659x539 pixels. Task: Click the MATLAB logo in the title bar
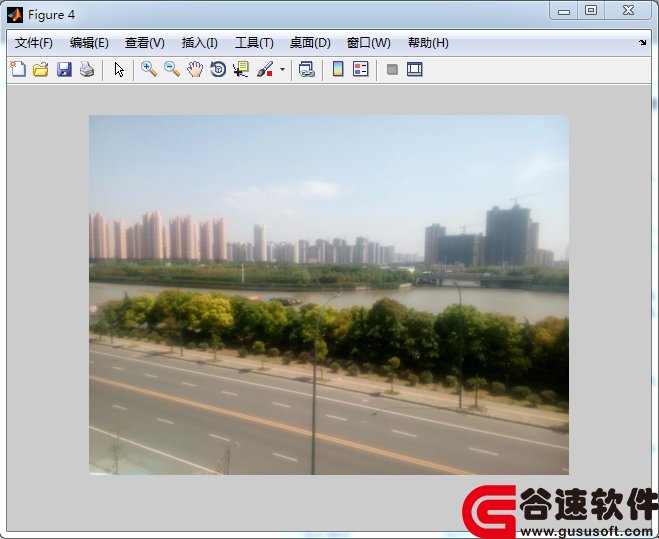(x=15, y=15)
